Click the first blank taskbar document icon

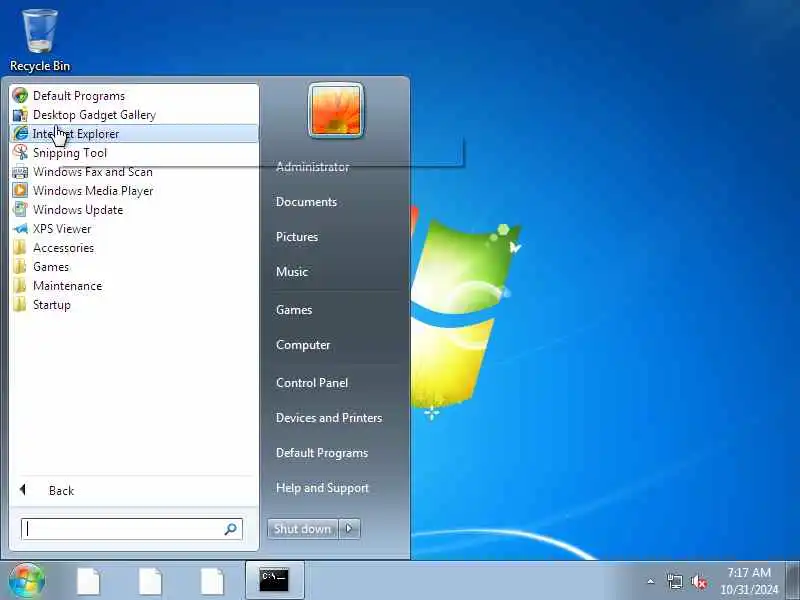coord(88,581)
